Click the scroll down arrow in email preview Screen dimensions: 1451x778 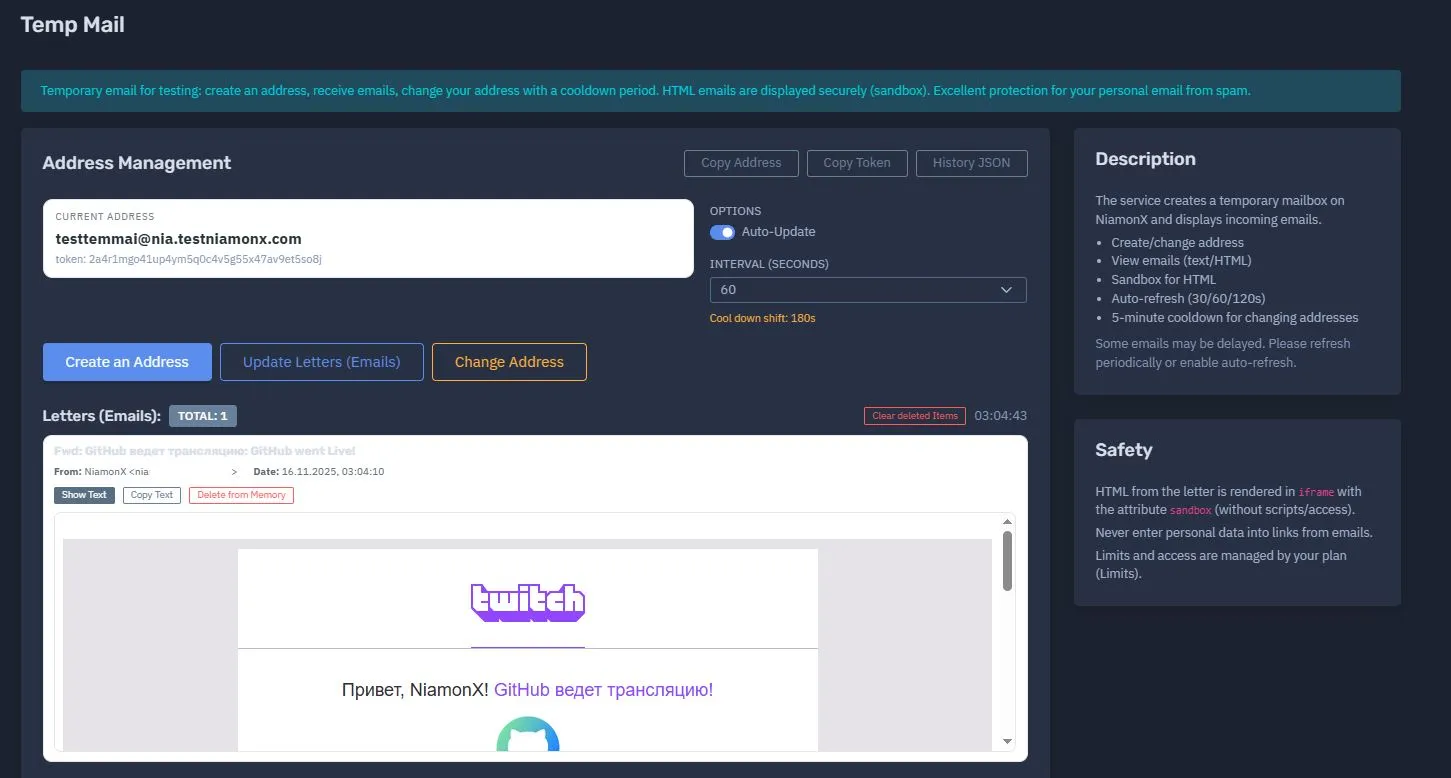pyautogui.click(x=1007, y=741)
